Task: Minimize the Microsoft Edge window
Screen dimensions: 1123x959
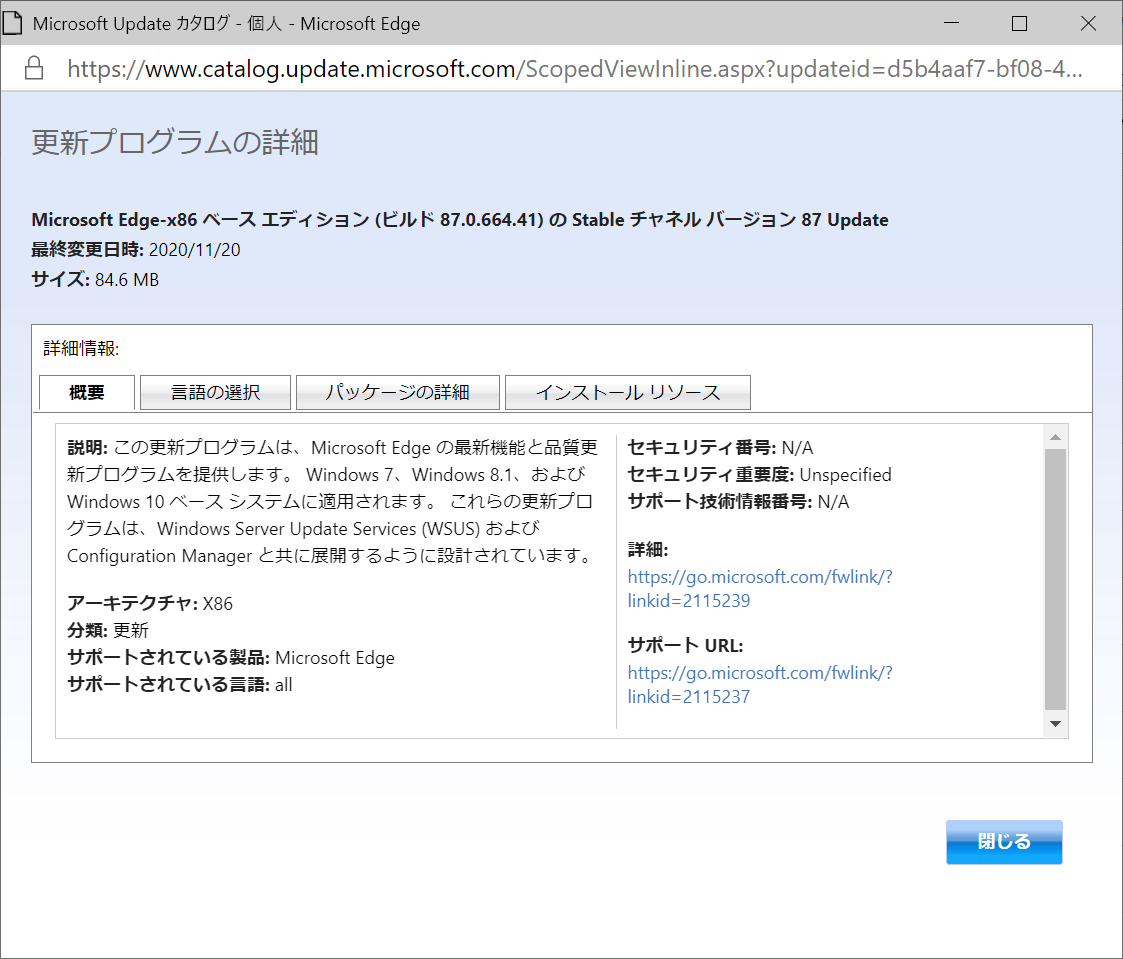Action: 951,23
